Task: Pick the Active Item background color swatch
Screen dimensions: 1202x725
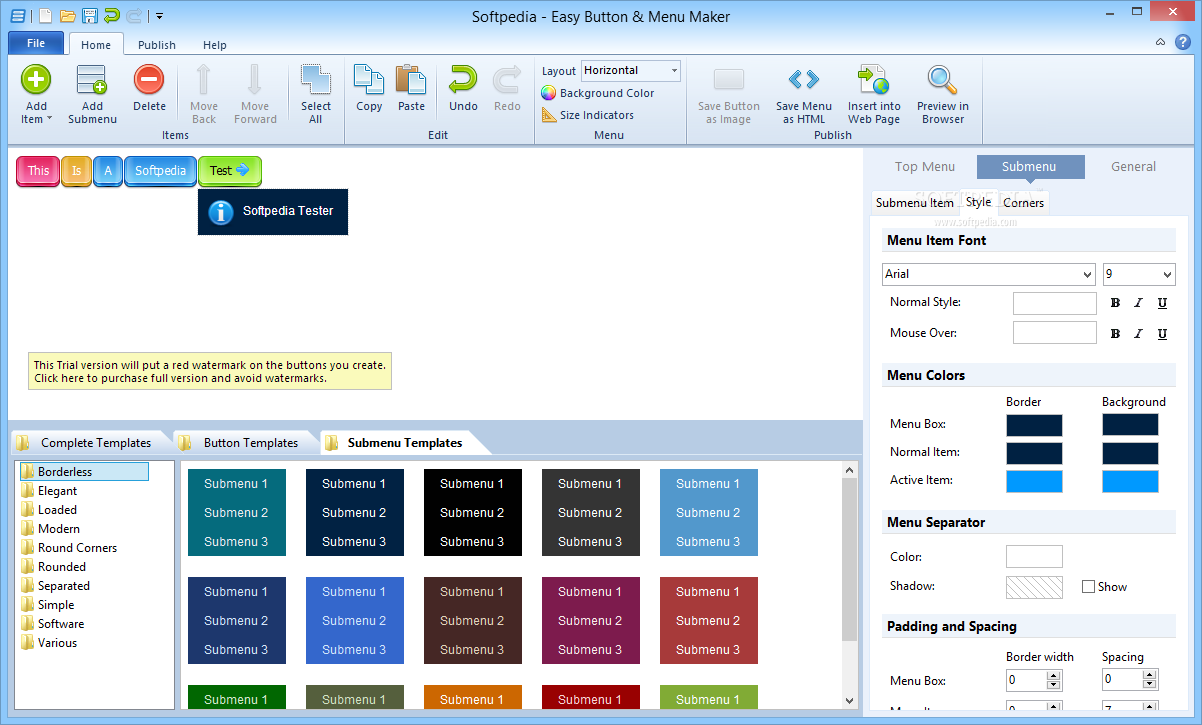Action: (1130, 481)
